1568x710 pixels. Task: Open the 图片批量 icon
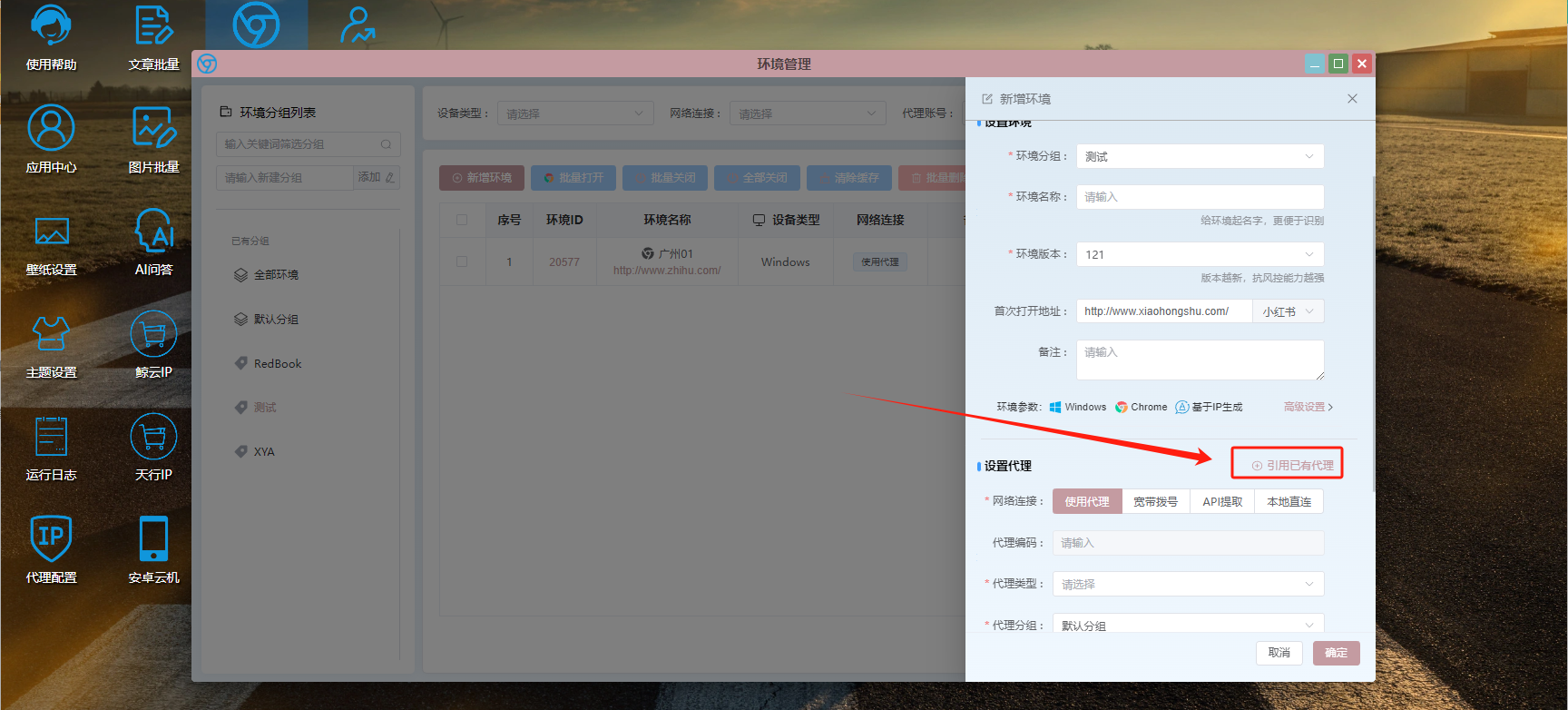(153, 139)
